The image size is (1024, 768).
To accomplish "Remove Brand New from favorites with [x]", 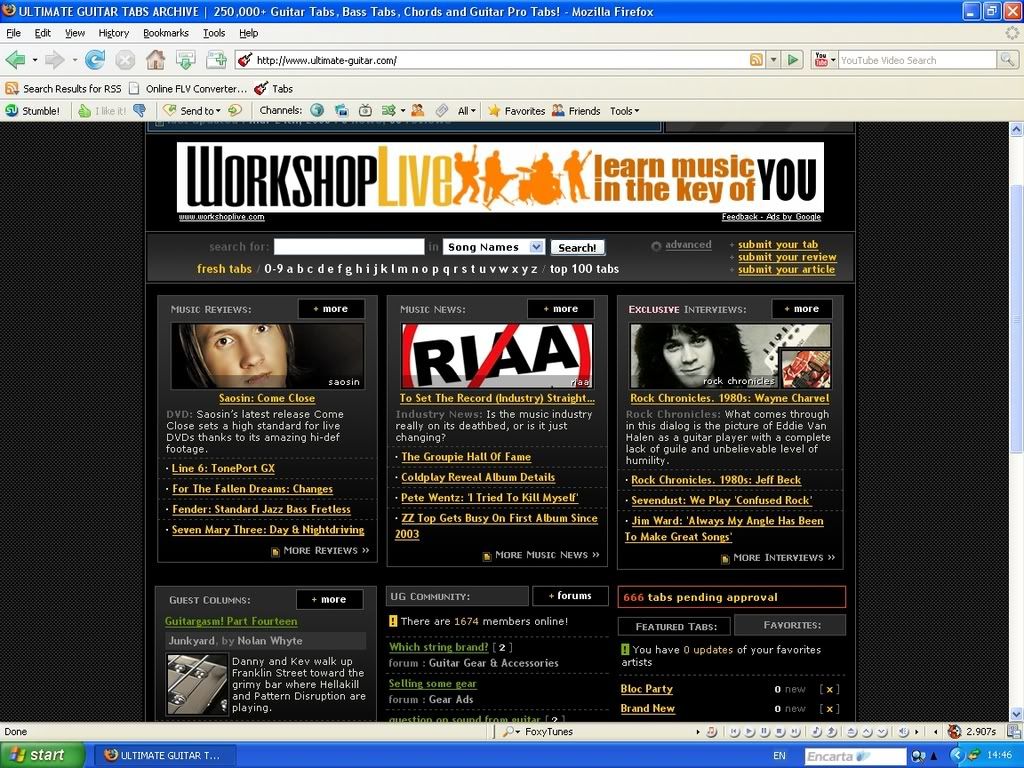I will 829,709.
